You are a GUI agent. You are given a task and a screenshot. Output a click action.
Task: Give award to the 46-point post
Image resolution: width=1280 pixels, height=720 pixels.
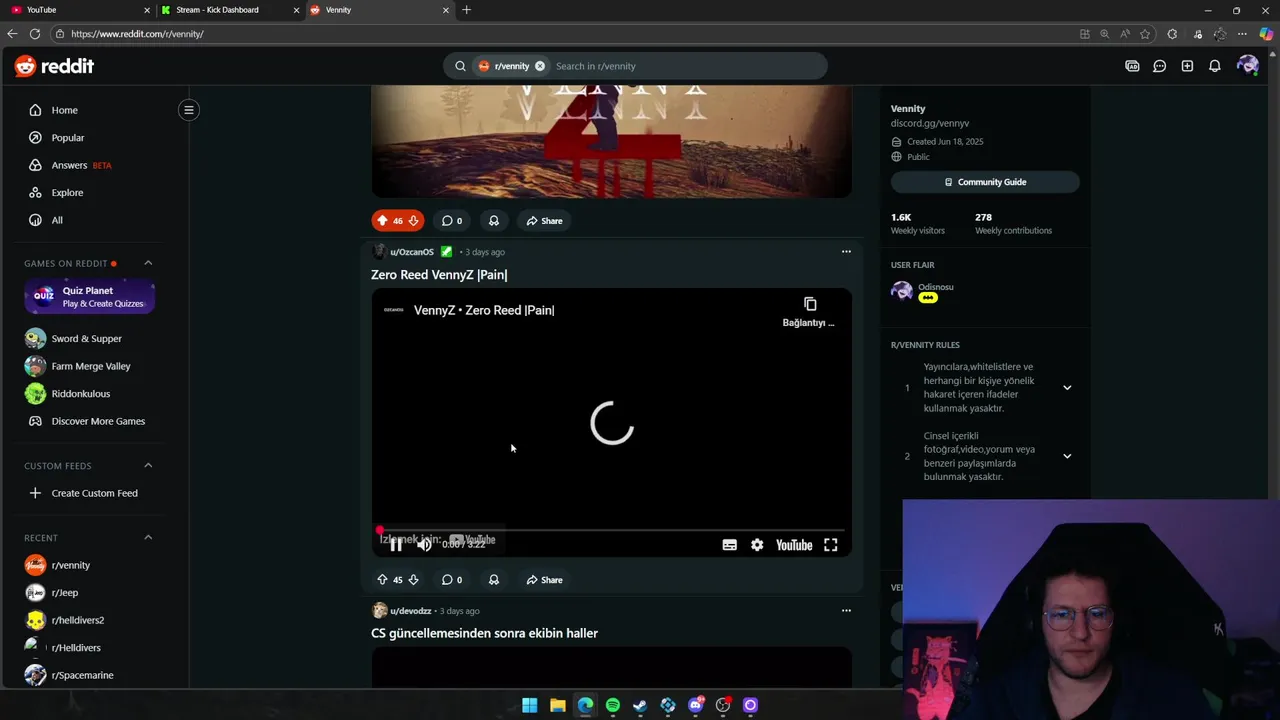pyautogui.click(x=493, y=221)
